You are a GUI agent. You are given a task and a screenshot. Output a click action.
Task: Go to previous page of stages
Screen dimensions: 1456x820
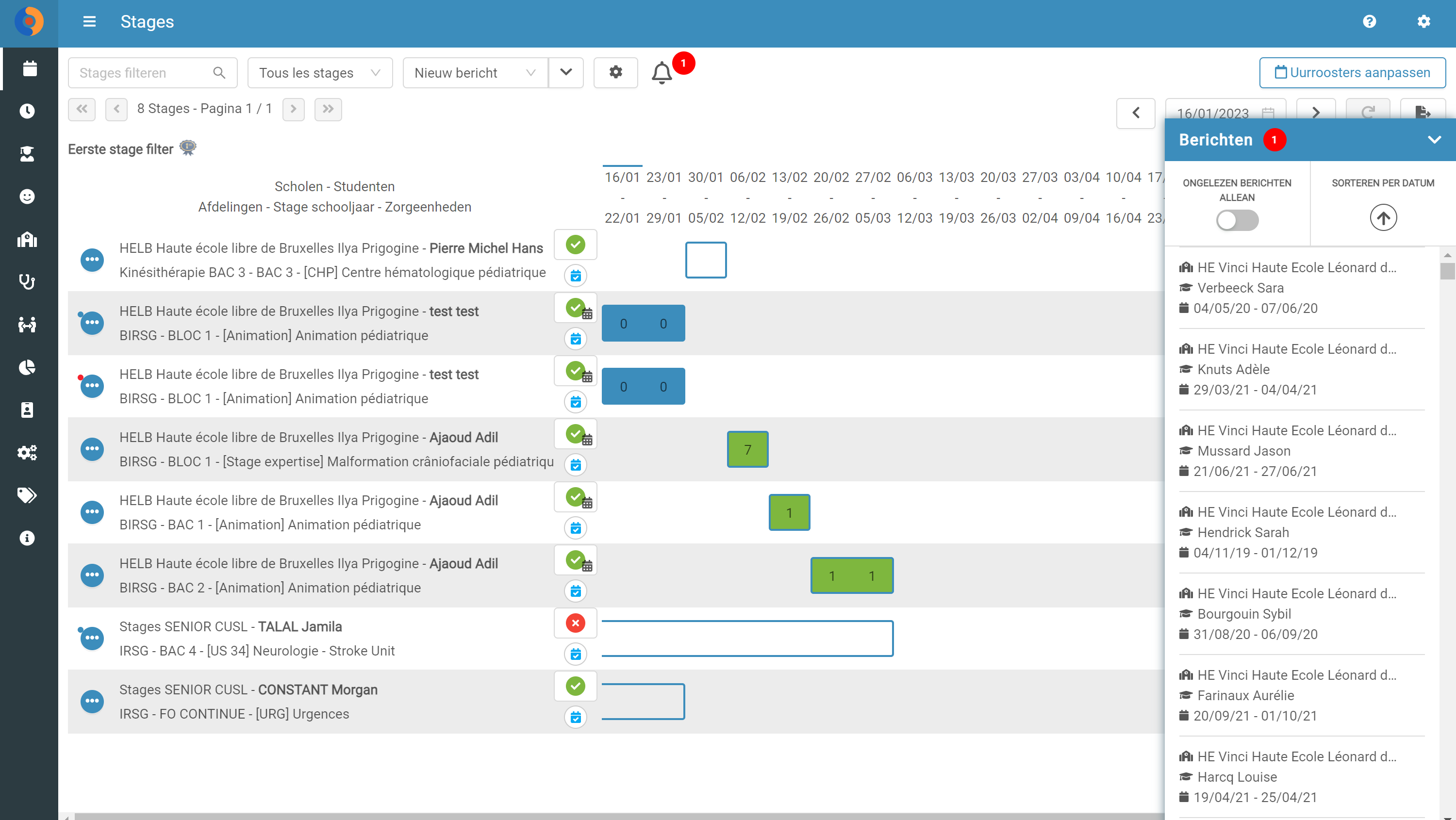tap(116, 109)
